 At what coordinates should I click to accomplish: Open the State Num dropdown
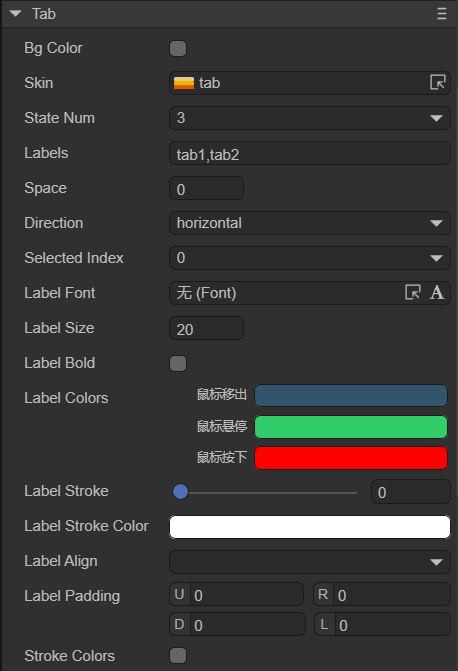pos(310,118)
